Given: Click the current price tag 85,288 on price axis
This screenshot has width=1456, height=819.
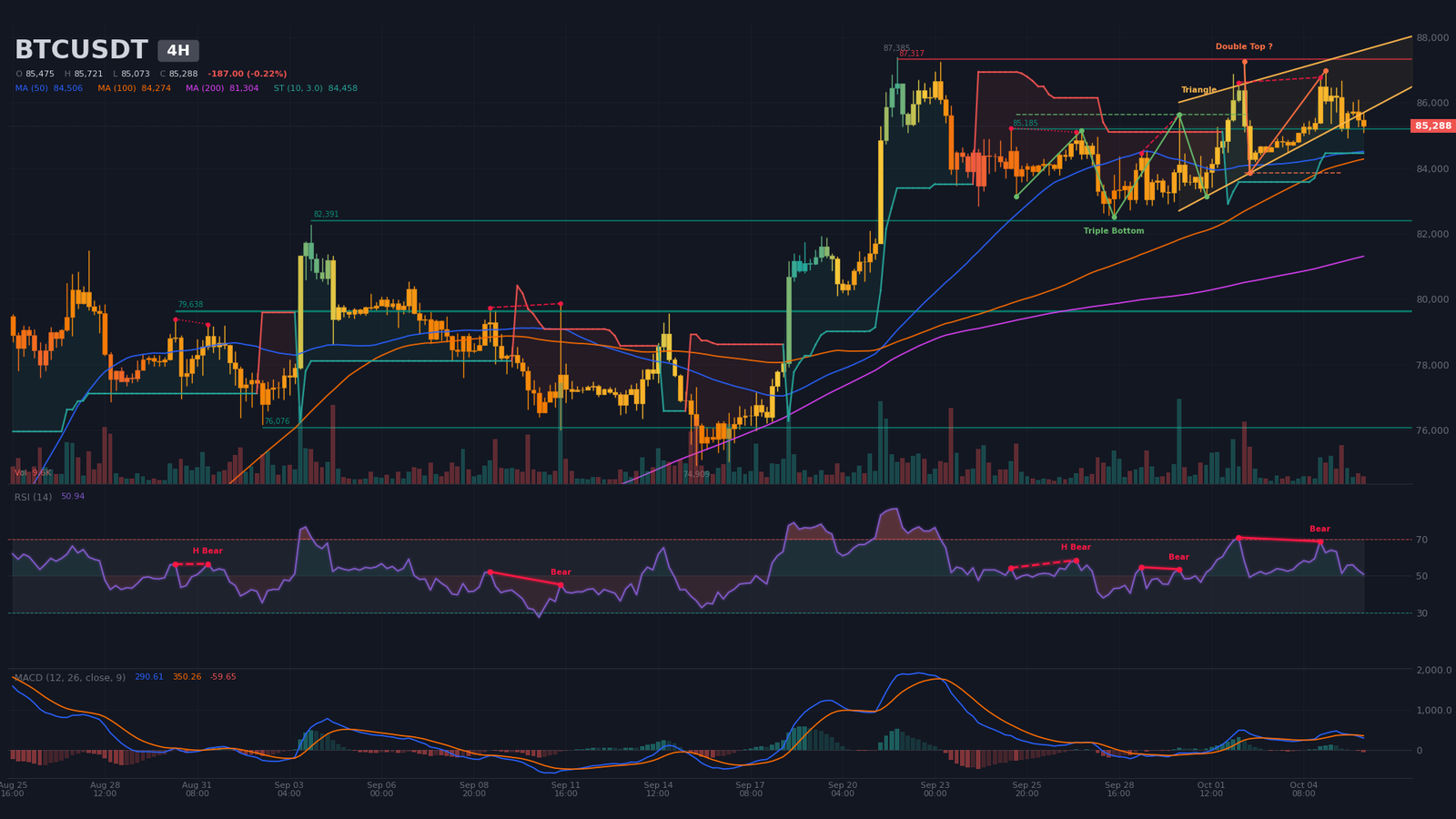Looking at the screenshot, I should pos(1433,126).
